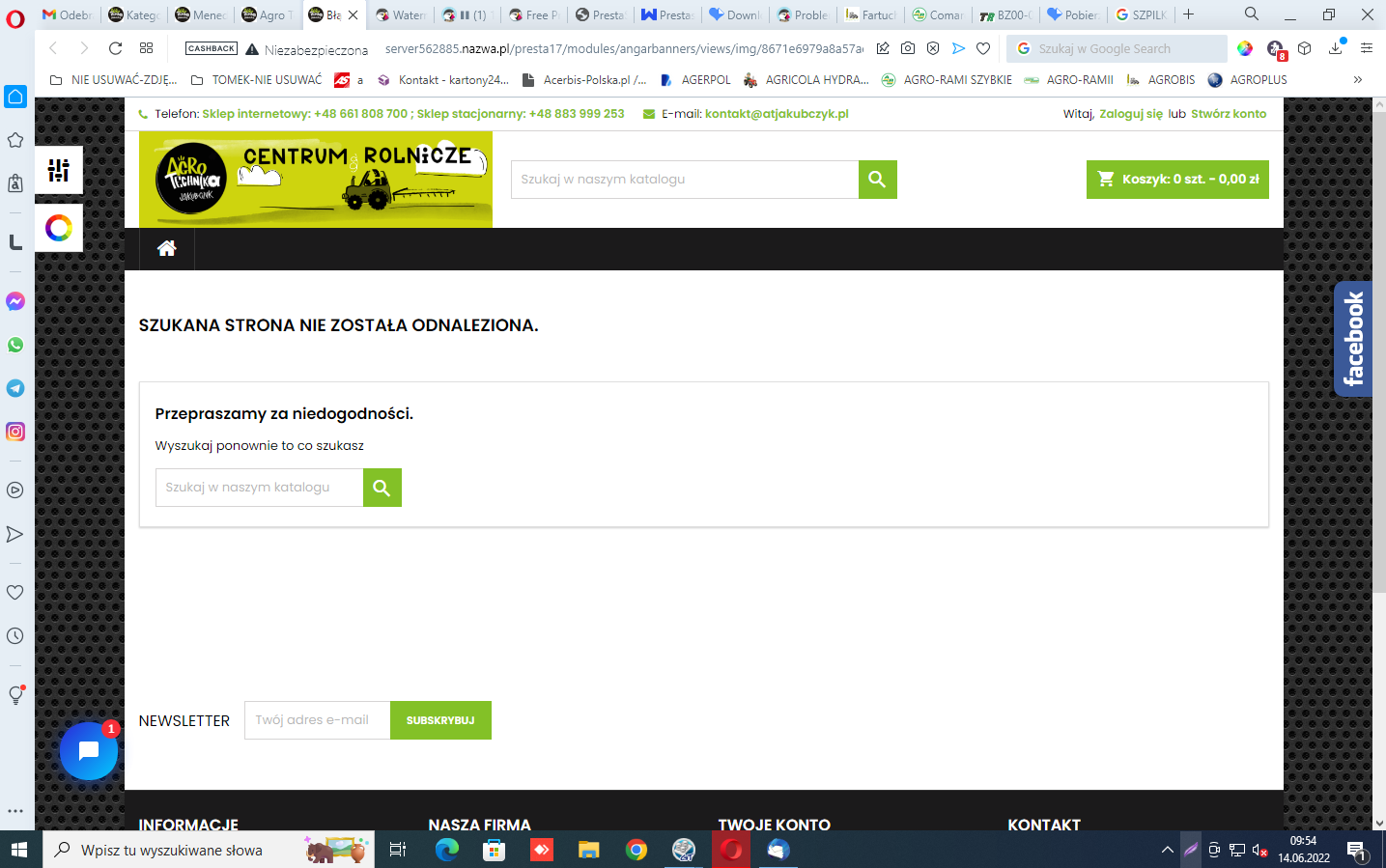Open the sidebar home workspace icon

pyautogui.click(x=15, y=96)
